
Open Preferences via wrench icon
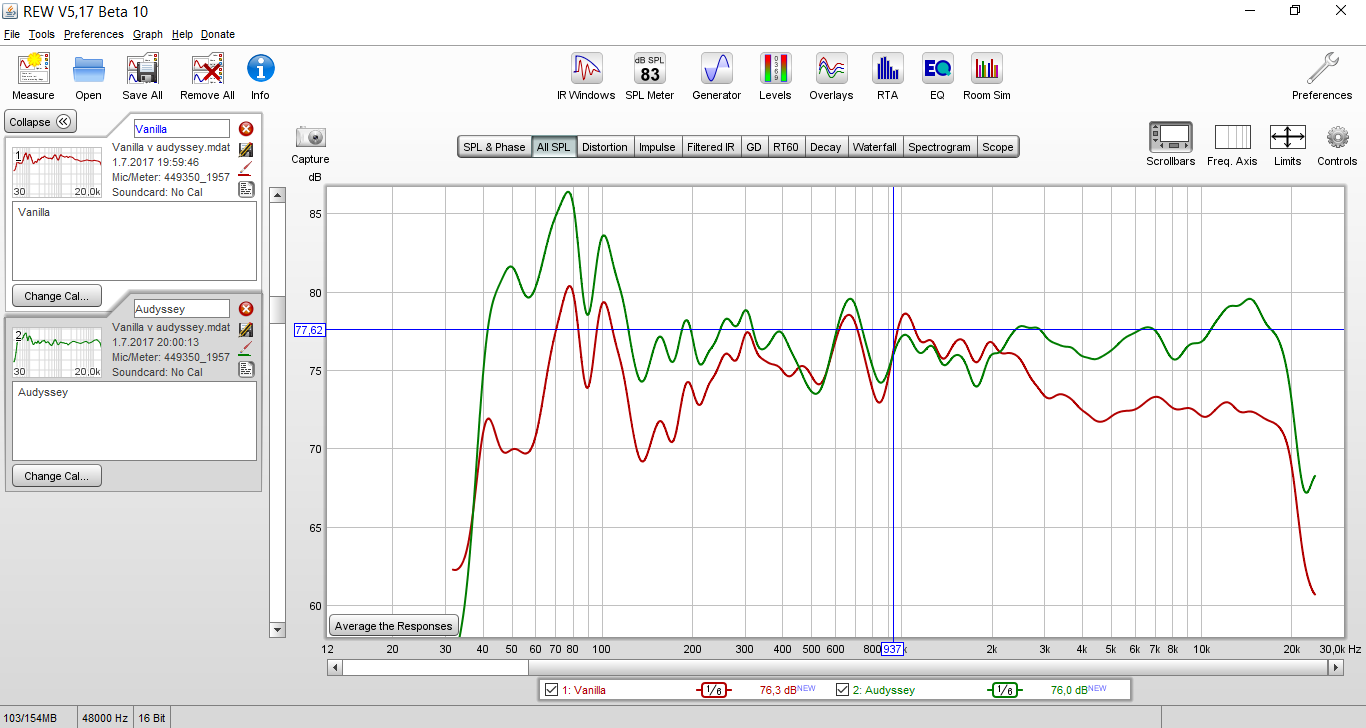(x=1322, y=69)
